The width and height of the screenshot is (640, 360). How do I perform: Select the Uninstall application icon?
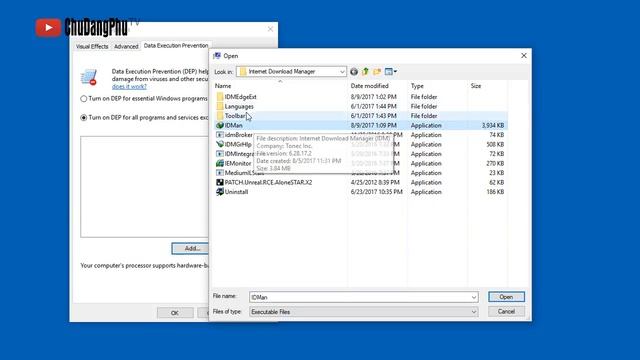coord(220,192)
